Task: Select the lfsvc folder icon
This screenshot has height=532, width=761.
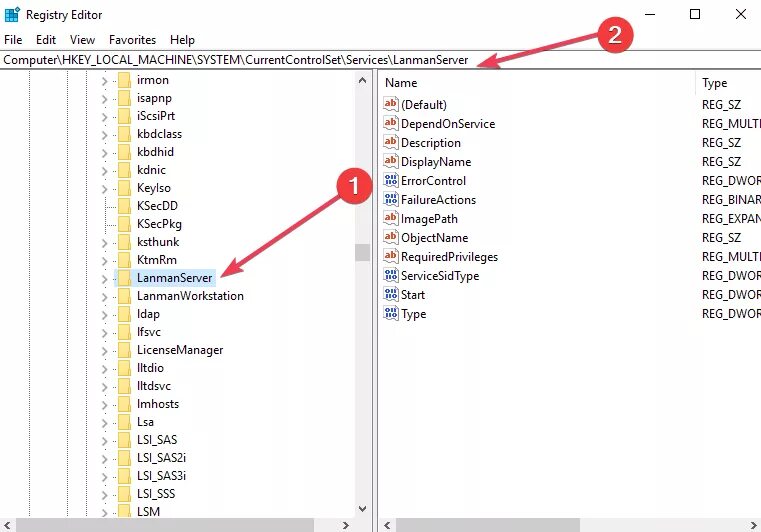Action: tap(124, 332)
